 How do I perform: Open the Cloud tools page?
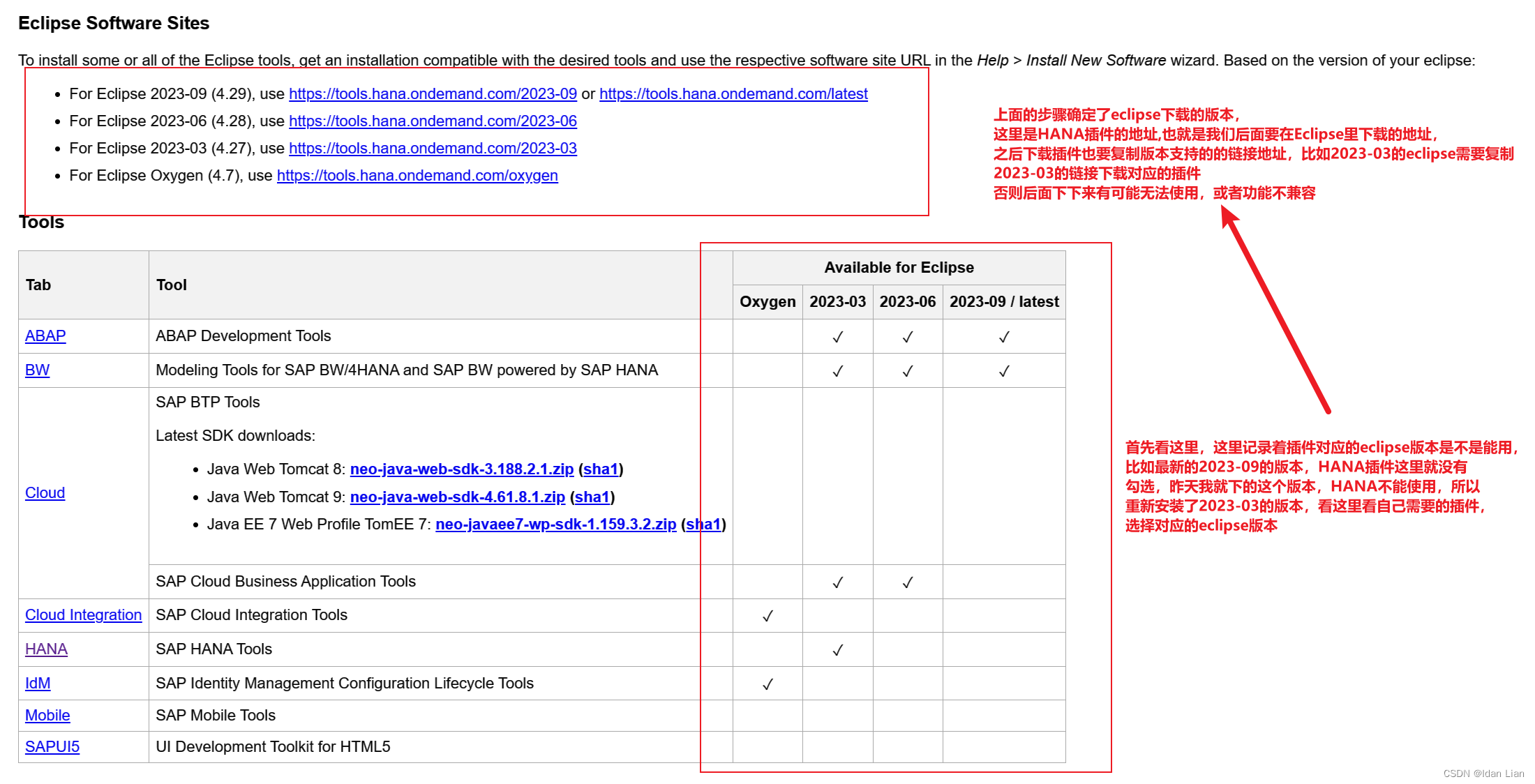click(x=45, y=492)
